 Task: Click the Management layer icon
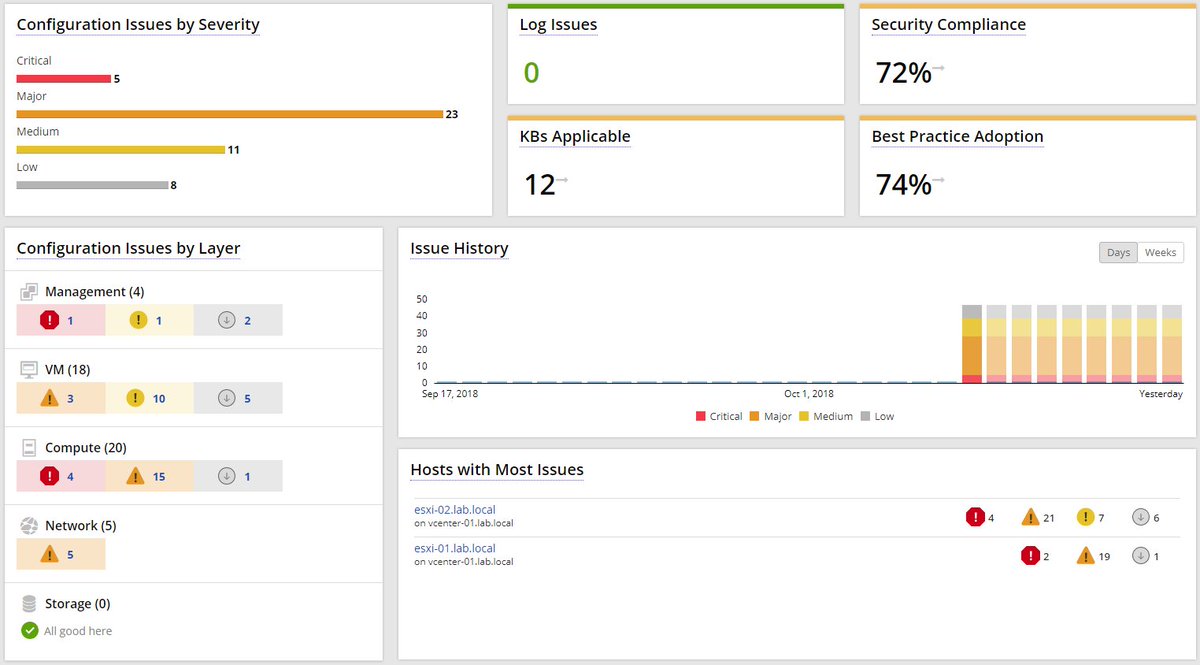[x=29, y=292]
